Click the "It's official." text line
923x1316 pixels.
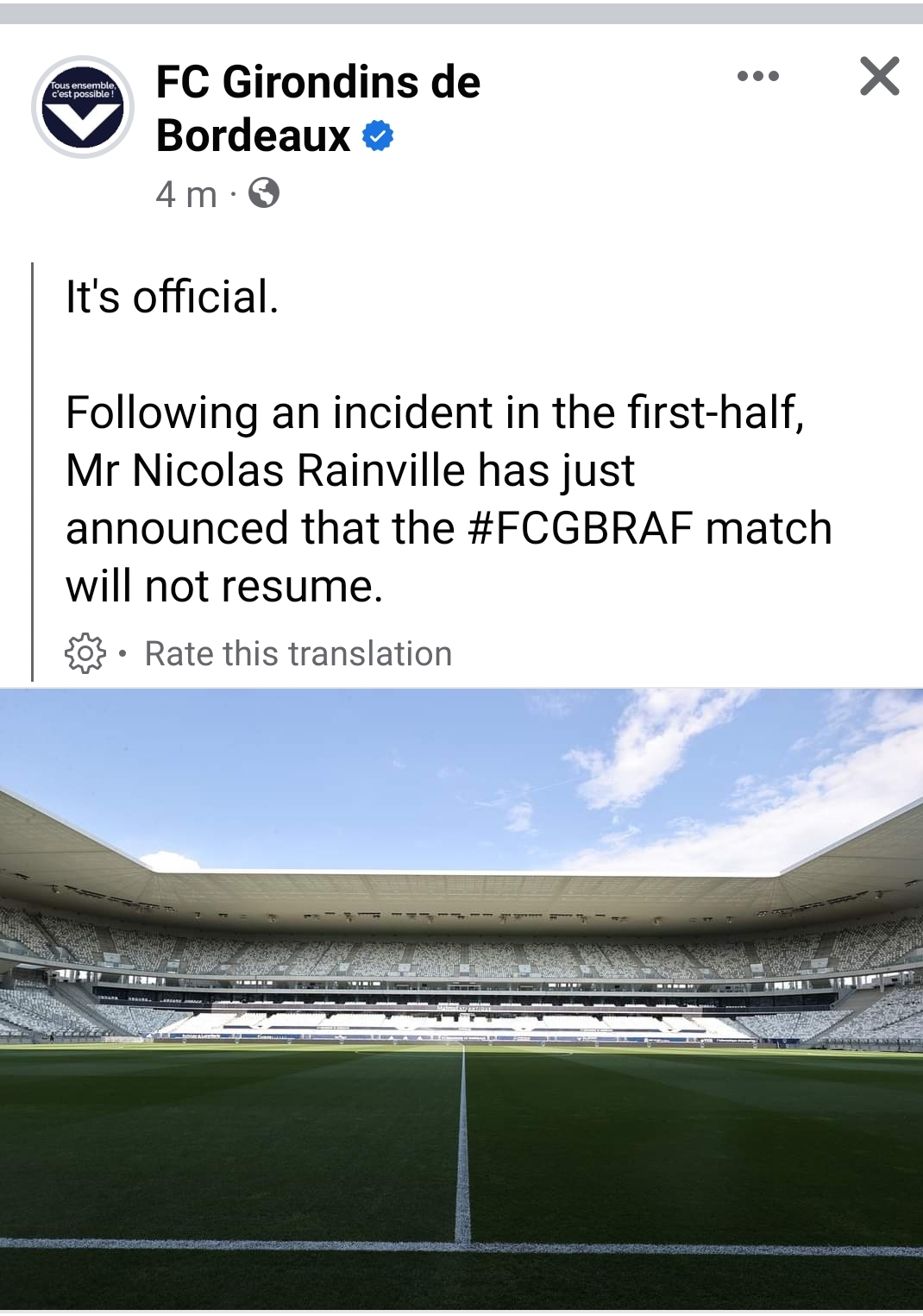(x=173, y=297)
